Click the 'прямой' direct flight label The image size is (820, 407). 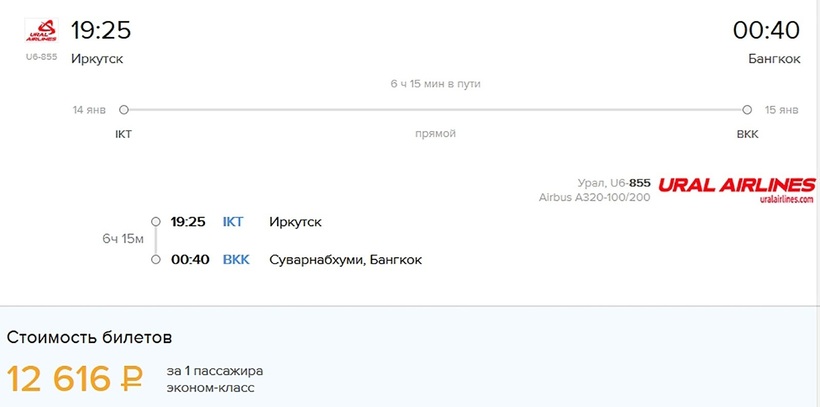pyautogui.click(x=435, y=134)
